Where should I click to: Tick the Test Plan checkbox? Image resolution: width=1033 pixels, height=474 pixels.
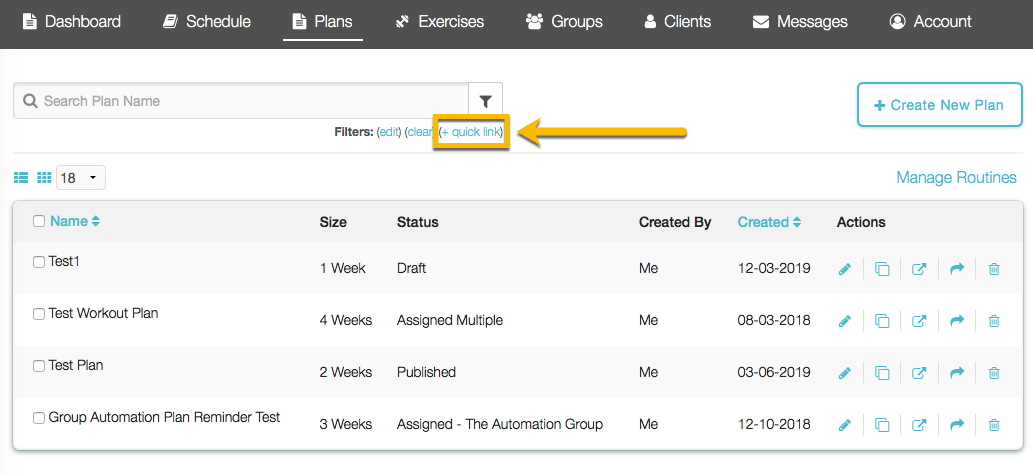click(x=39, y=366)
